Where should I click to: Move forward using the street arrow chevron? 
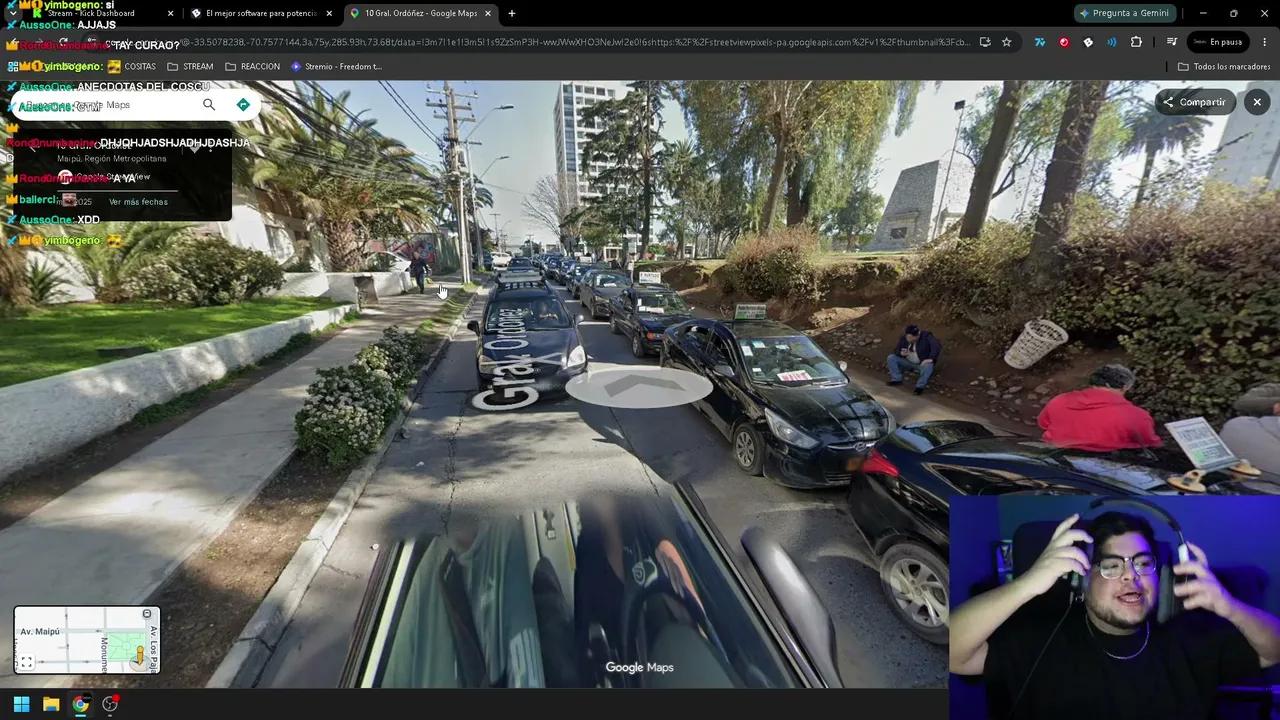click(x=638, y=387)
